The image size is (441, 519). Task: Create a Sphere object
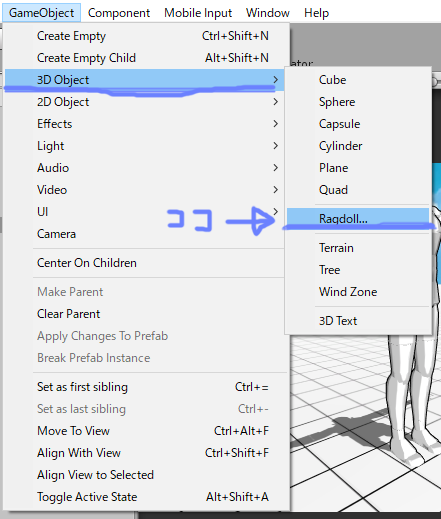[358, 102]
